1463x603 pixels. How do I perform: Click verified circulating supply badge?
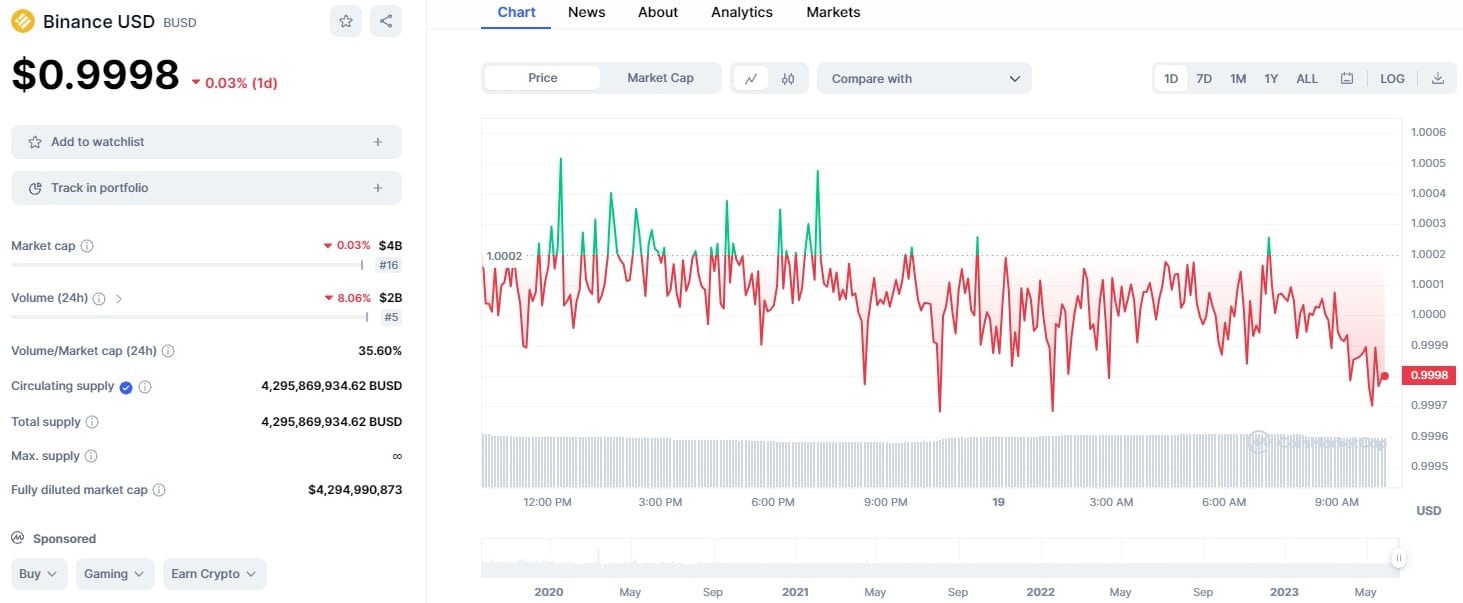pyautogui.click(x=126, y=387)
